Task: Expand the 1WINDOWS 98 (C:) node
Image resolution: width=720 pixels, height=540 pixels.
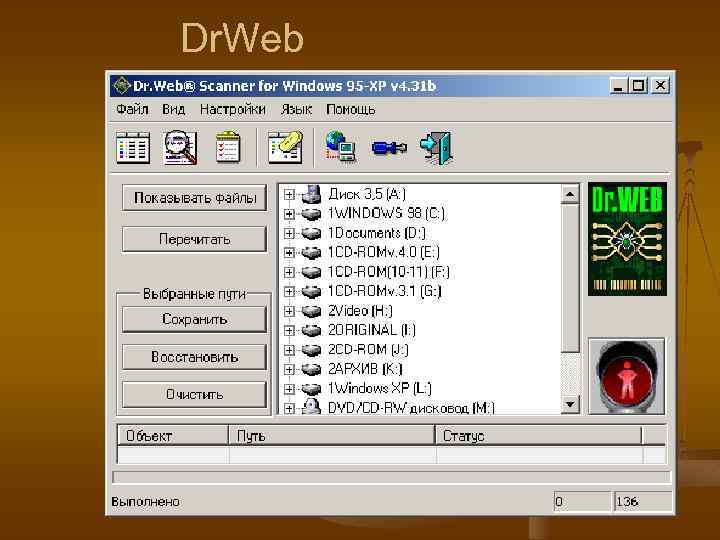Action: [289, 214]
